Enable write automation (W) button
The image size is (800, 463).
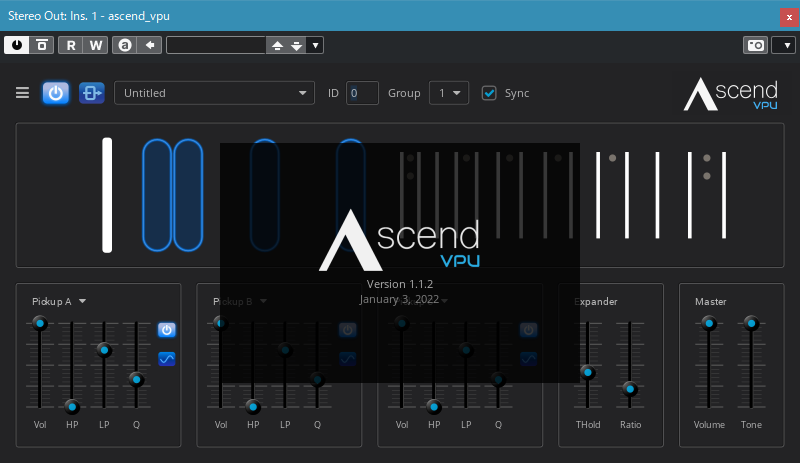(x=95, y=45)
